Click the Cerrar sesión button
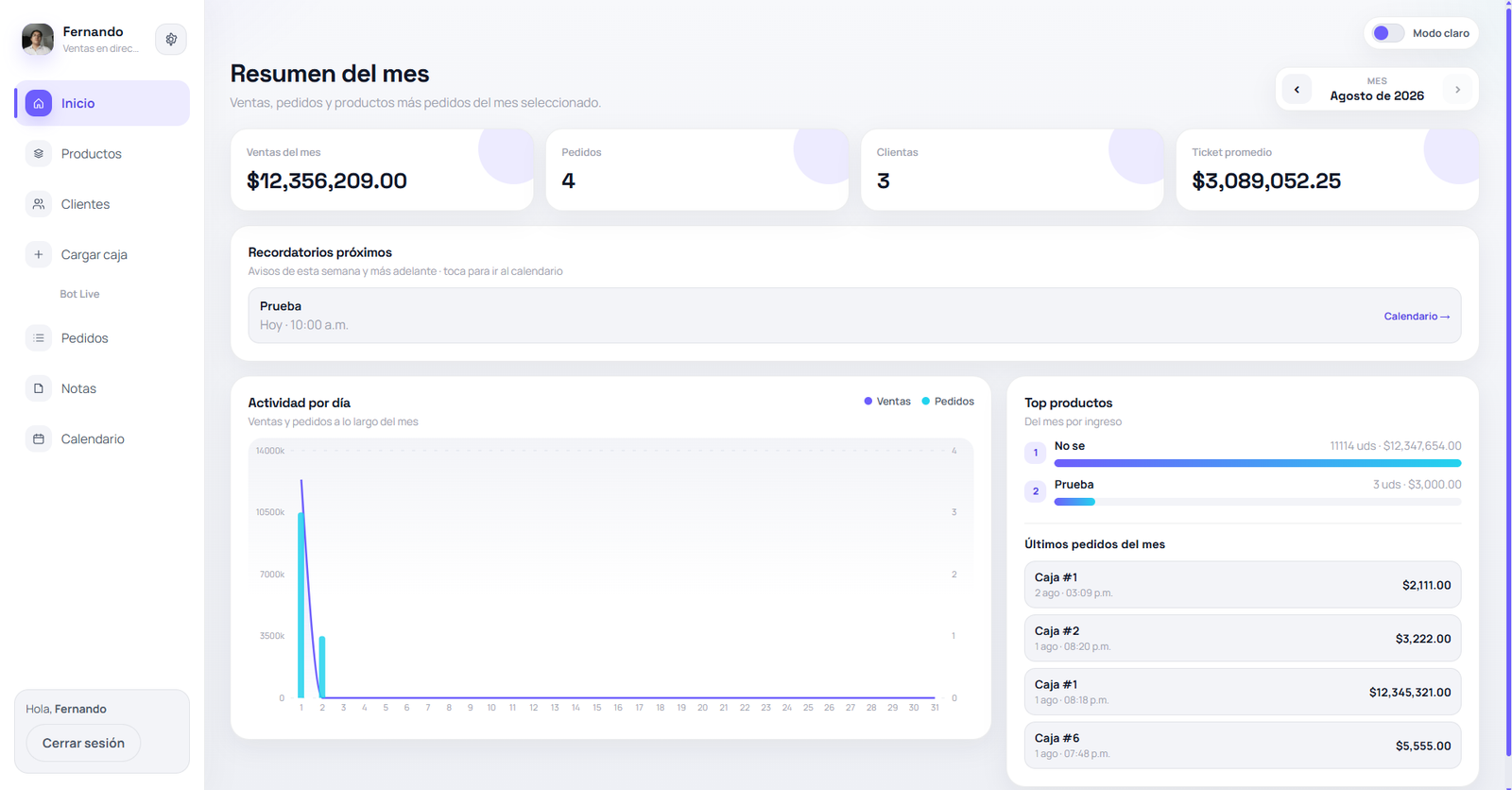The image size is (1512, 790). pyautogui.click(x=83, y=743)
